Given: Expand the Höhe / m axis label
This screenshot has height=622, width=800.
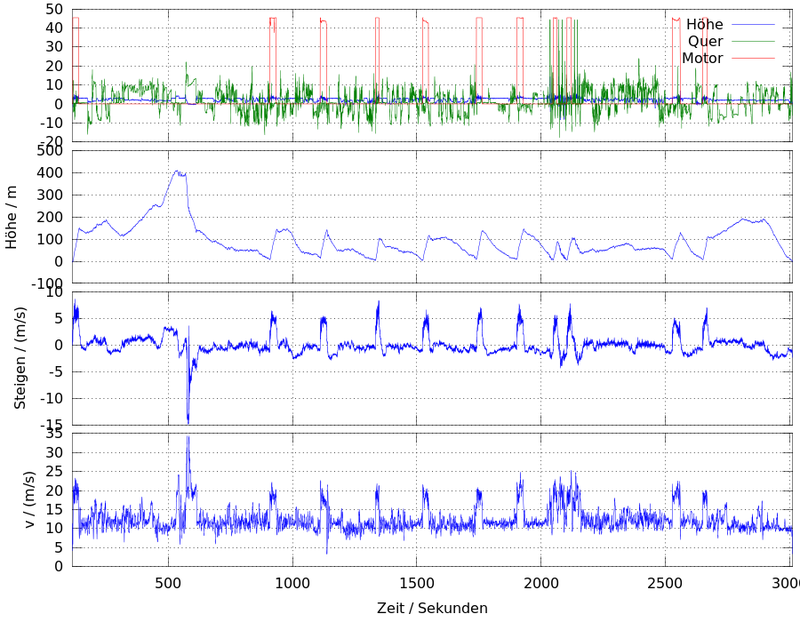Looking at the screenshot, I should [14, 215].
